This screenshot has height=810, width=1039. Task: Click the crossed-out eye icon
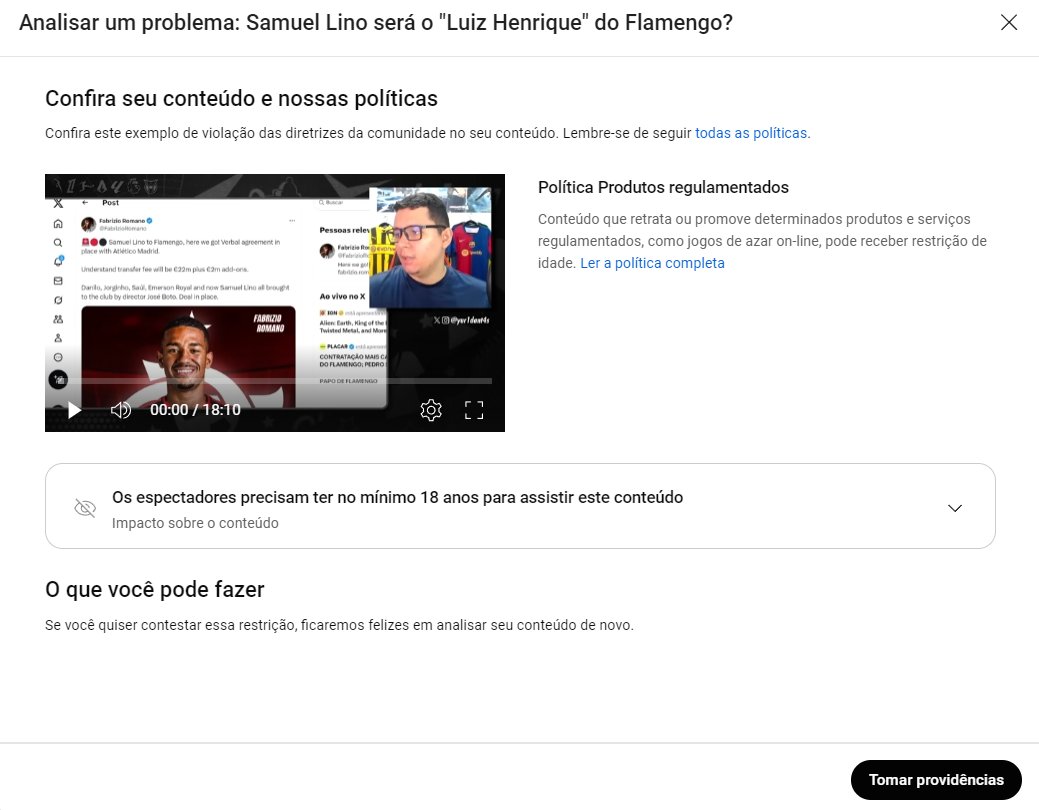(x=85, y=508)
